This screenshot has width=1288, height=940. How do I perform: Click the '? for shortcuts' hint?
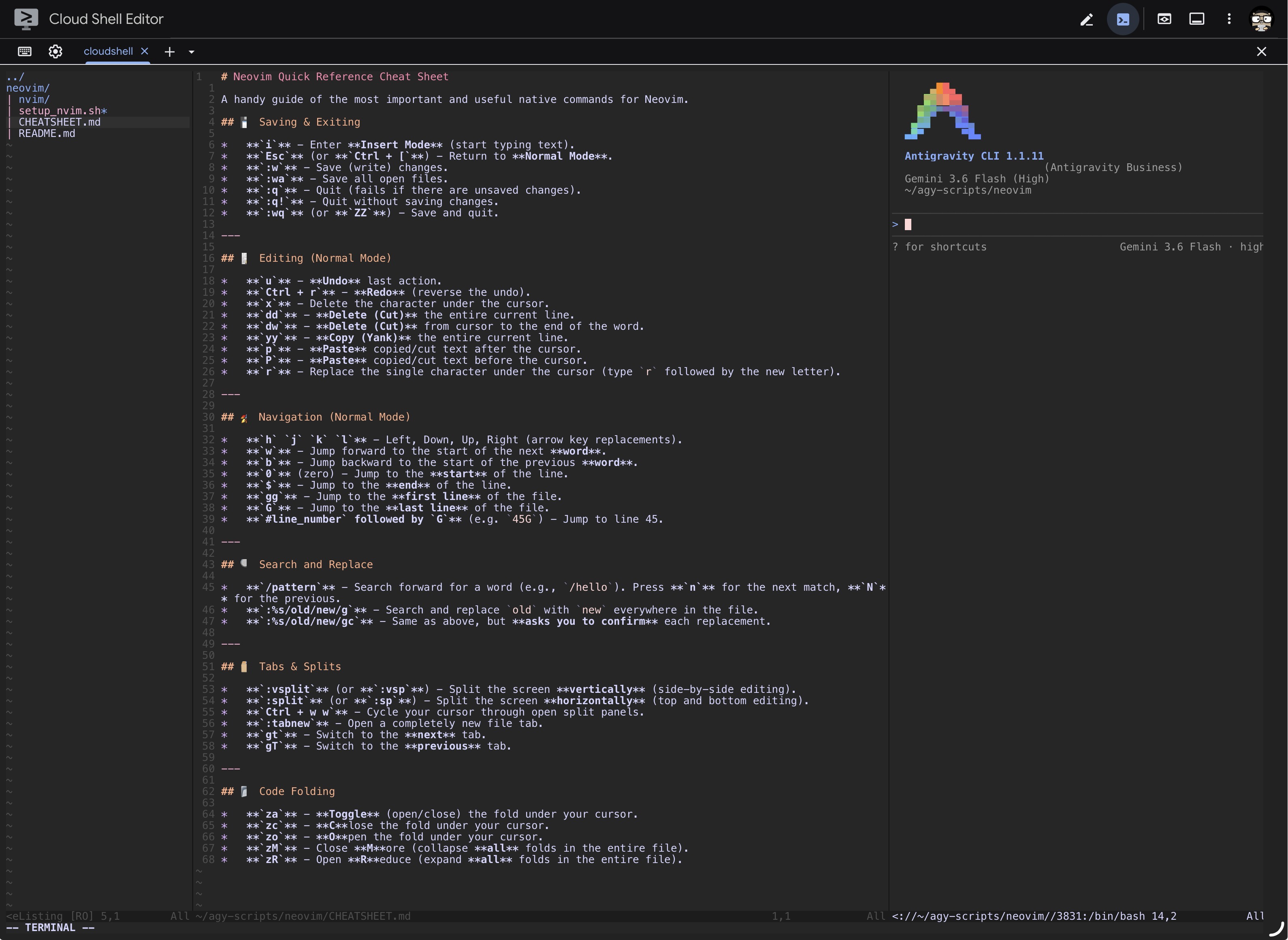pyautogui.click(x=939, y=247)
